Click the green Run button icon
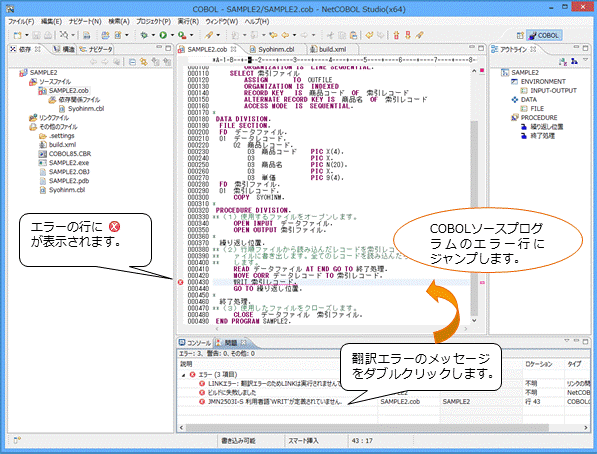Screen dimensions: 597x454 pyautogui.click(x=163, y=35)
